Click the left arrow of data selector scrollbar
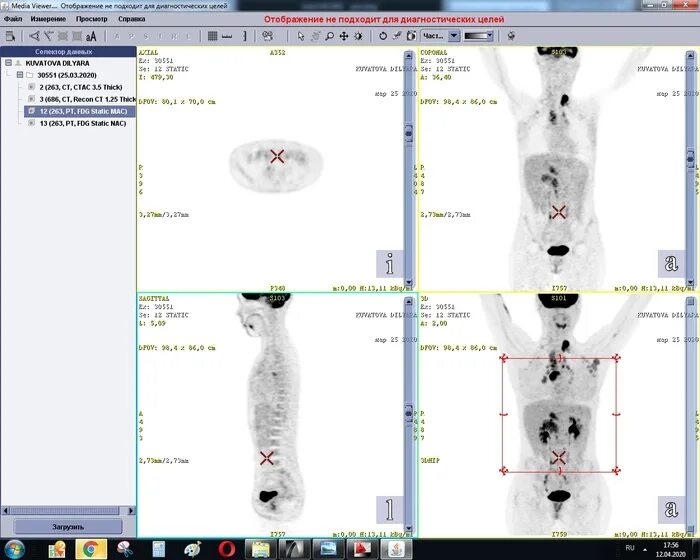The width and height of the screenshot is (700, 560). [5, 510]
